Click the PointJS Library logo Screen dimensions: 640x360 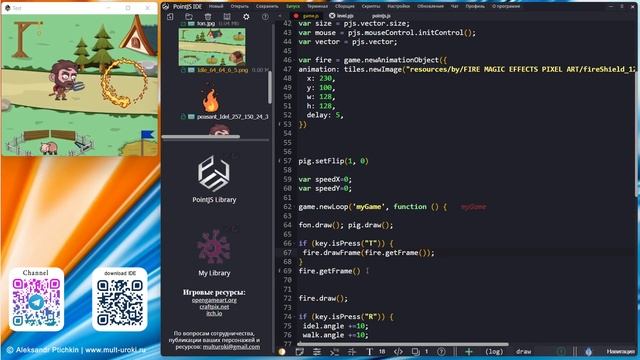click(214, 173)
